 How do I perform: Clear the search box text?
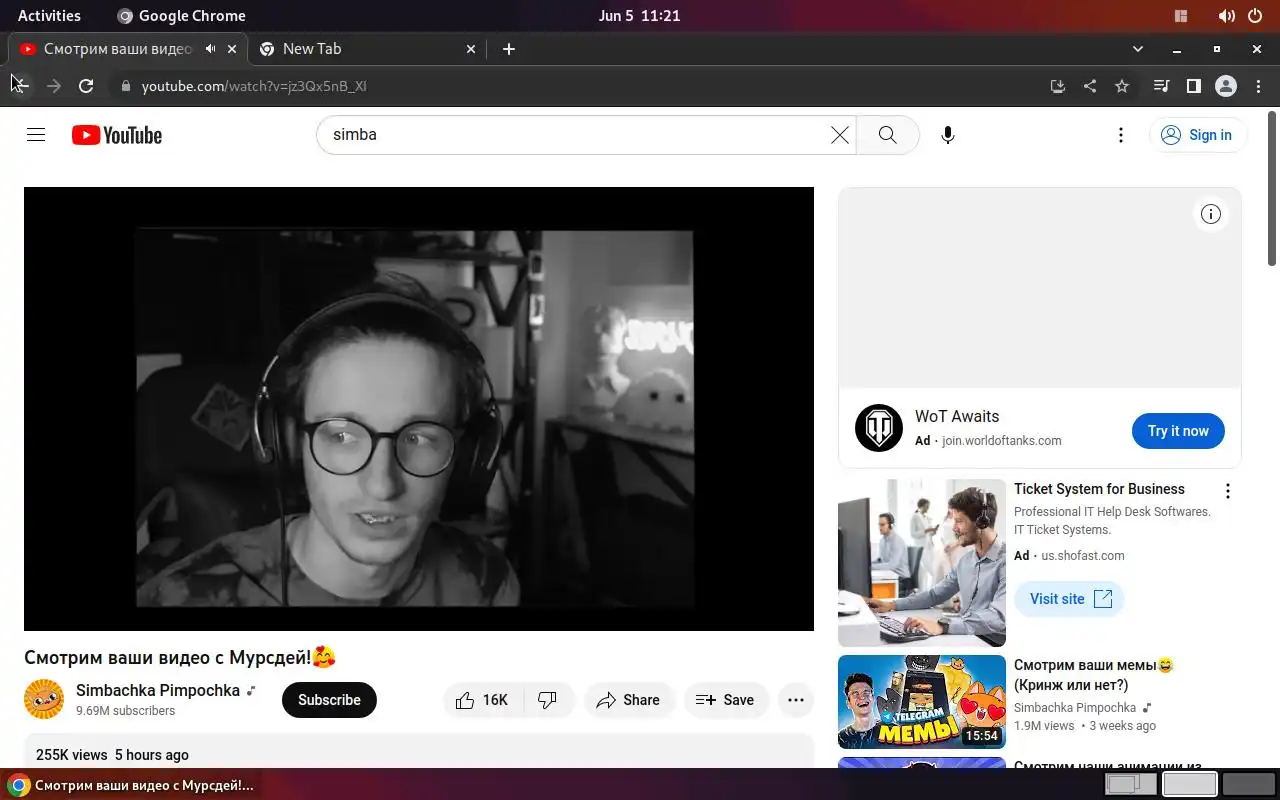pyautogui.click(x=840, y=135)
